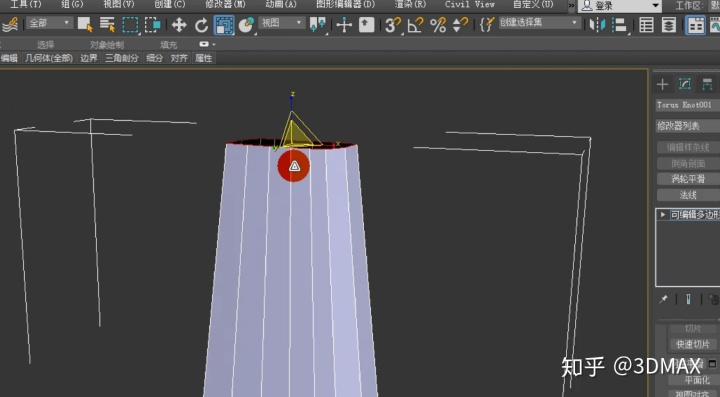
Task: Activate the Select and Rotate tool
Action: (x=201, y=25)
